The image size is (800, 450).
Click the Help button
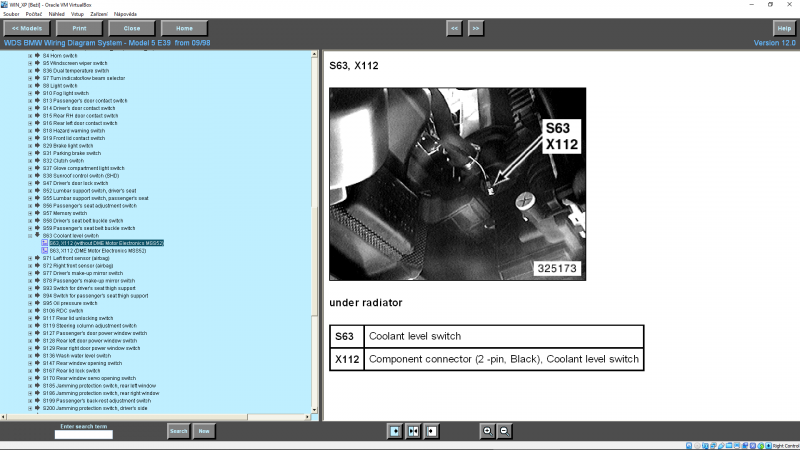[784, 29]
